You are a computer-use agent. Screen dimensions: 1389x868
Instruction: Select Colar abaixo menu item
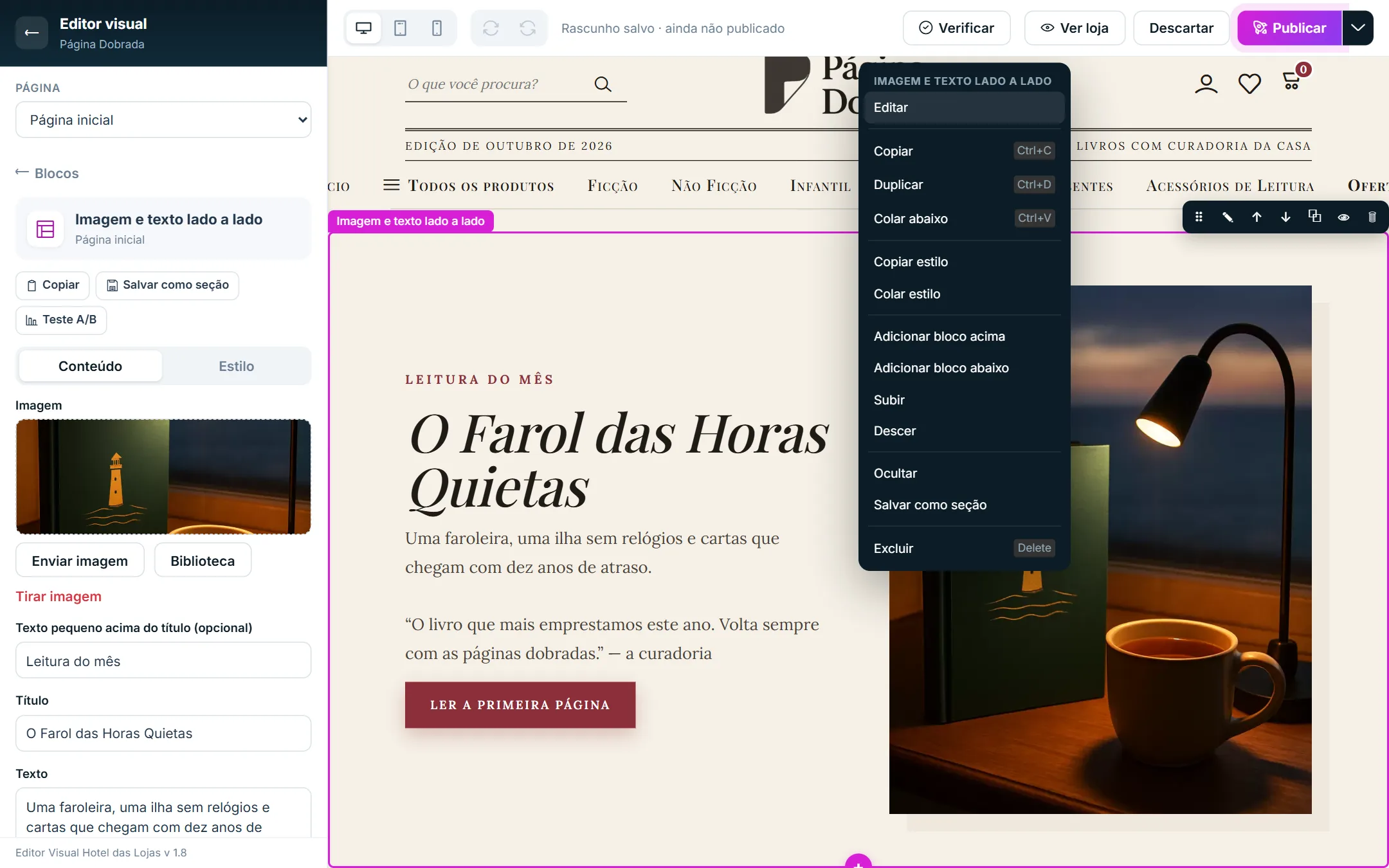[x=964, y=219]
